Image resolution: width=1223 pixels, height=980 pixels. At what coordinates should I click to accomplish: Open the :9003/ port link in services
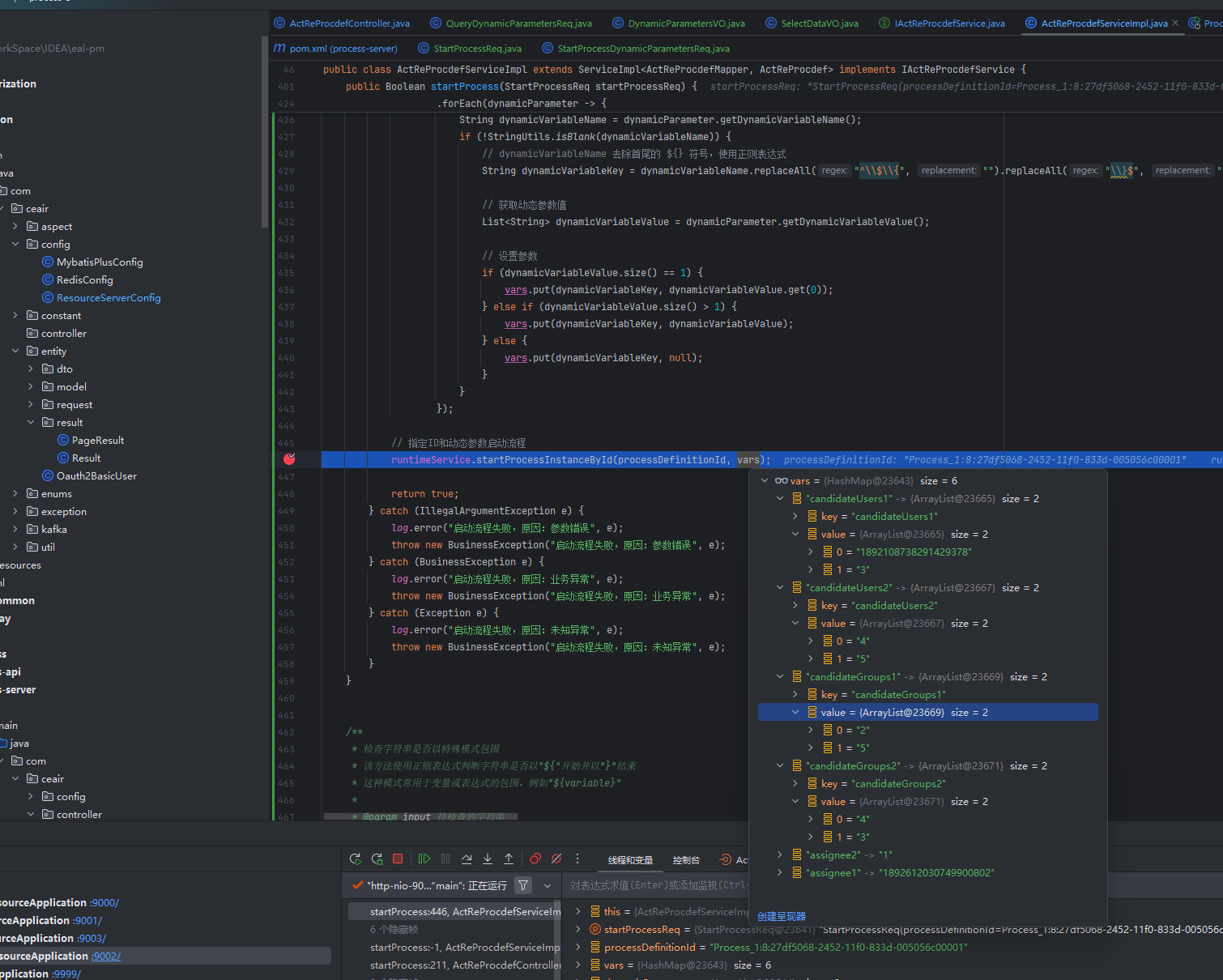pyautogui.click(x=92, y=938)
